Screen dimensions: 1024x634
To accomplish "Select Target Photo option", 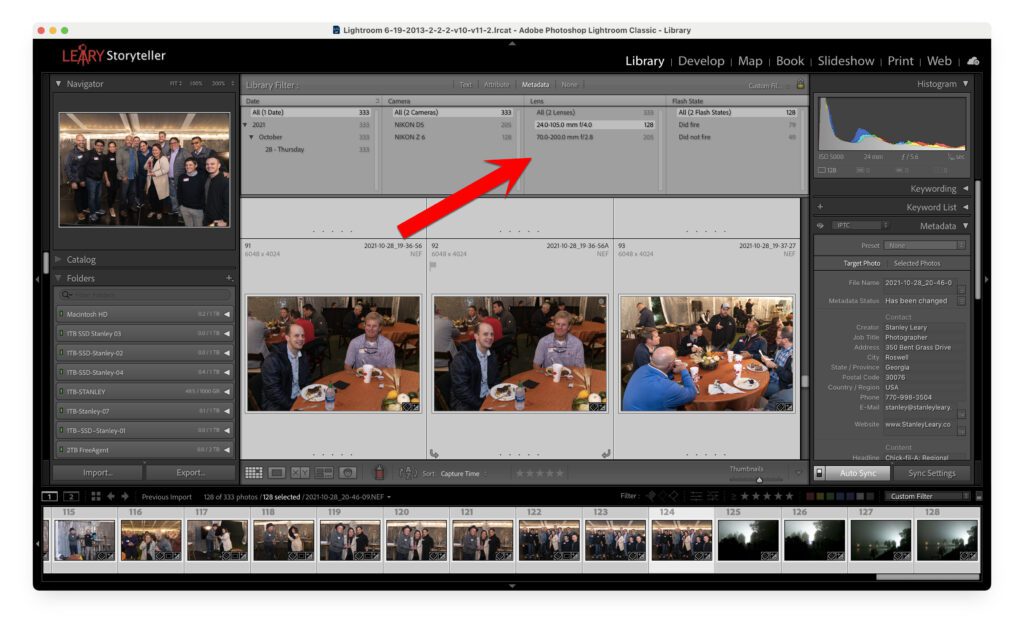I will click(861, 263).
